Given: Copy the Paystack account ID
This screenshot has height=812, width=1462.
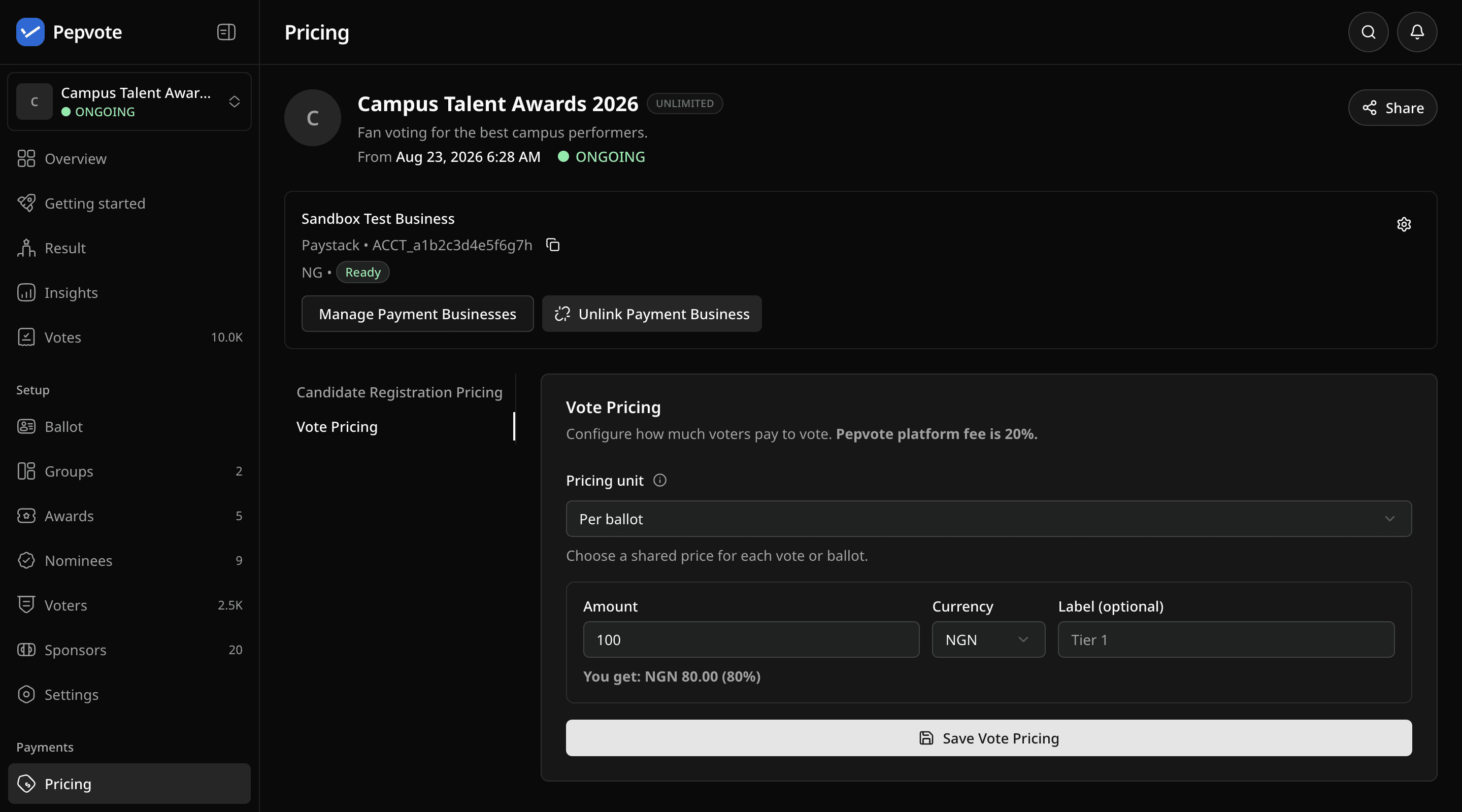Looking at the screenshot, I should coord(553,245).
